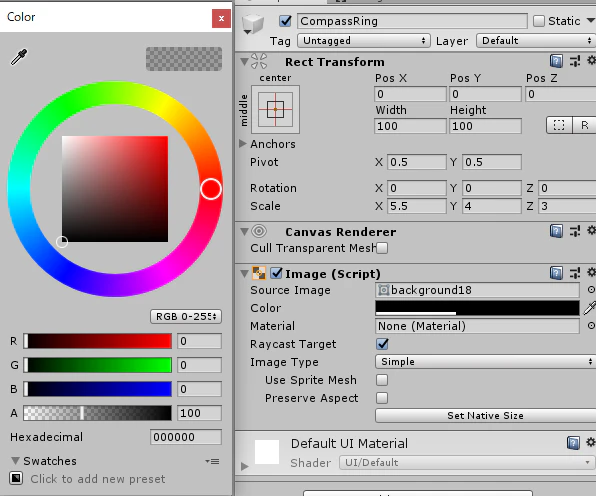The width and height of the screenshot is (596, 496).
Task: Open Canvas Renderer gear settings menu
Action: pos(591,230)
